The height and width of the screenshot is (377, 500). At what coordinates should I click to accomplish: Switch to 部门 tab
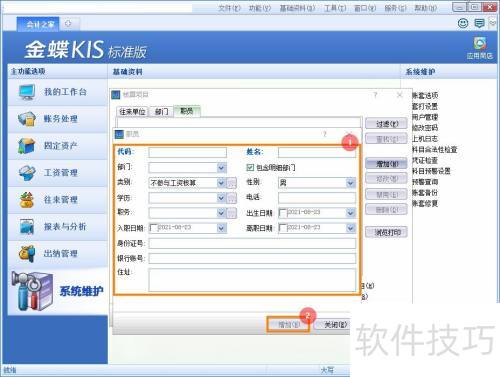pyautogui.click(x=161, y=112)
